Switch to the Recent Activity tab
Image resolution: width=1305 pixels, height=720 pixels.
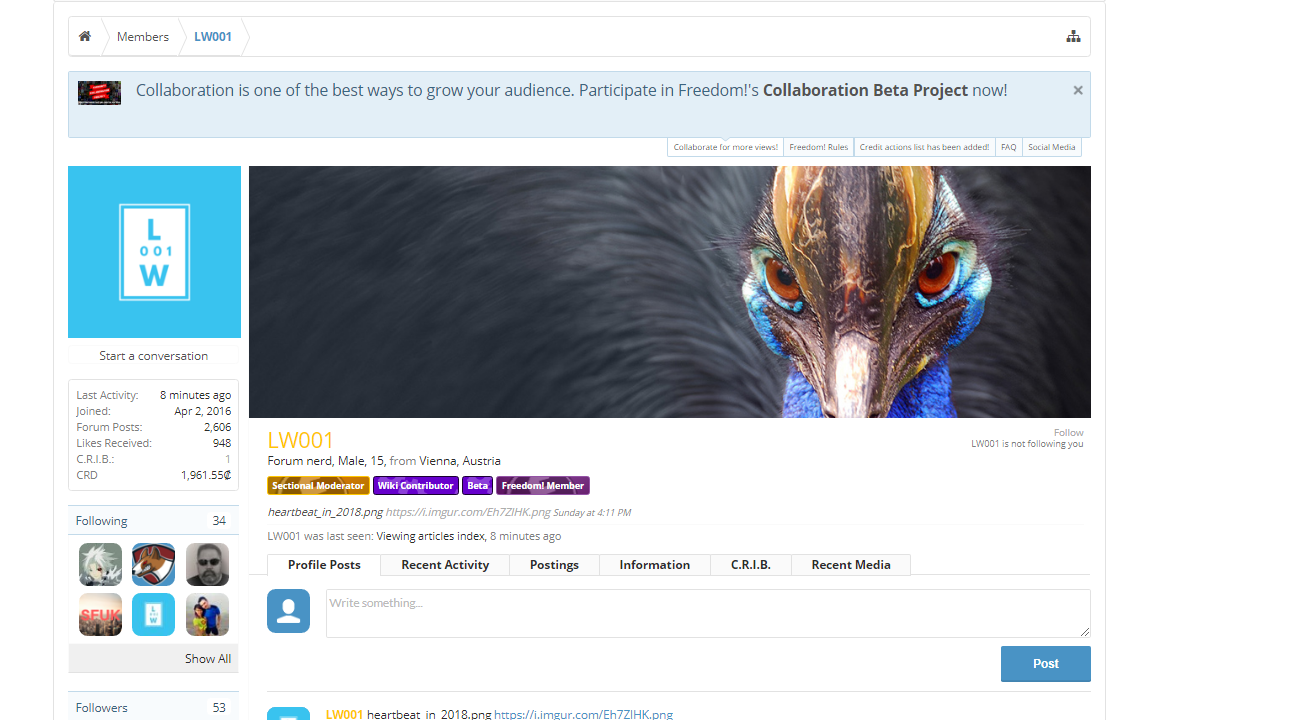[445, 565]
